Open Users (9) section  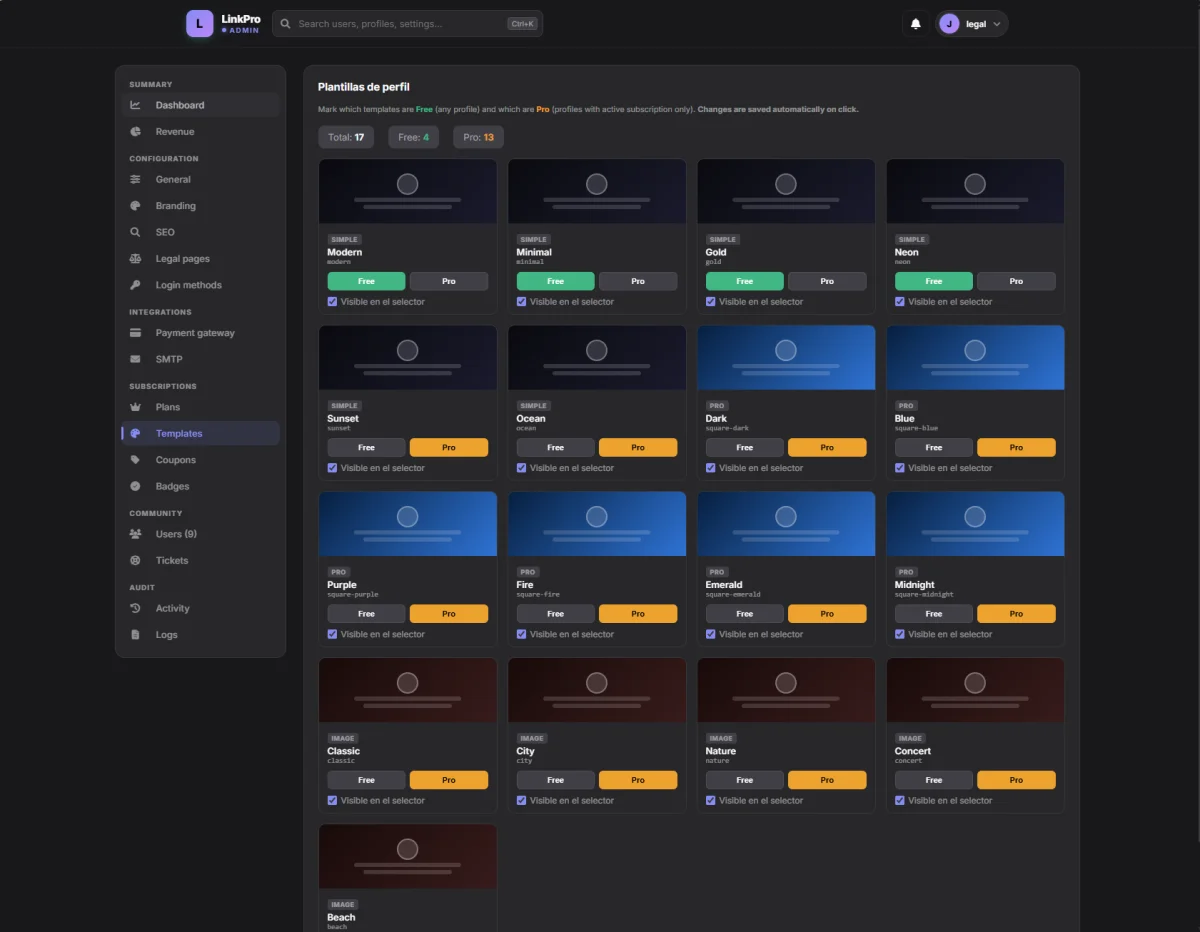click(x=201, y=534)
